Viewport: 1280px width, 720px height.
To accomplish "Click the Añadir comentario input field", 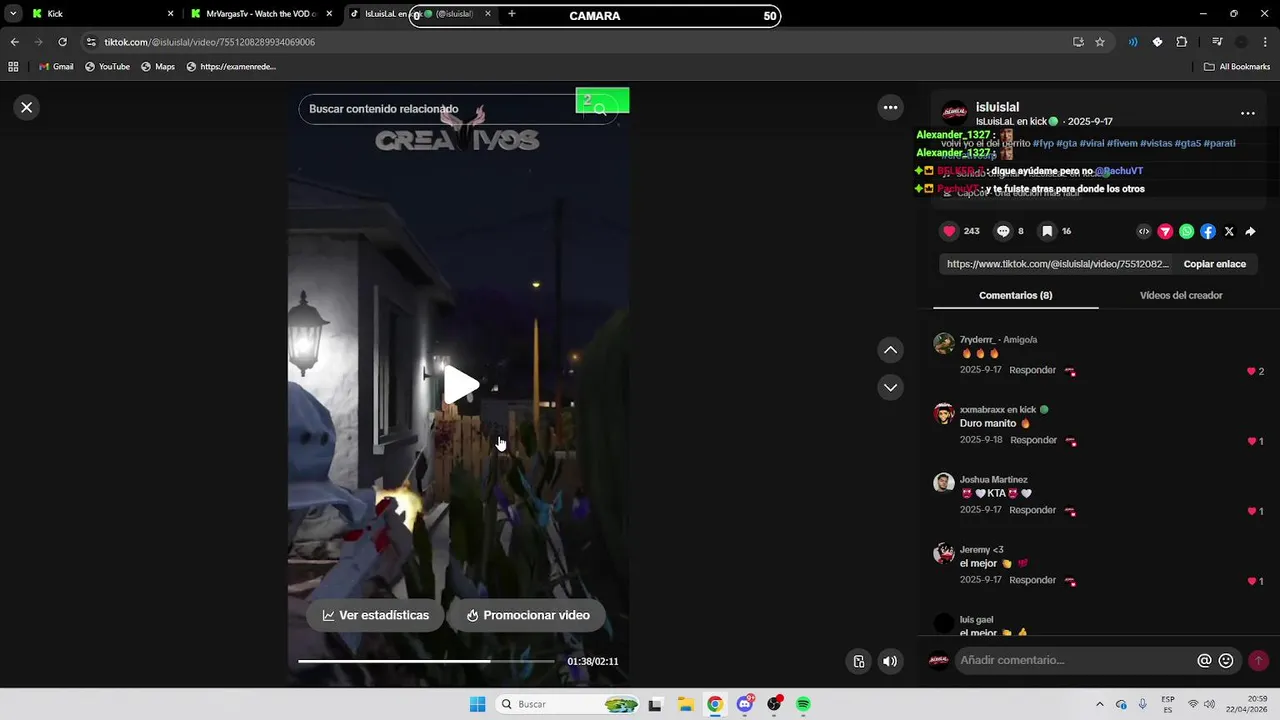I will (x=1075, y=660).
